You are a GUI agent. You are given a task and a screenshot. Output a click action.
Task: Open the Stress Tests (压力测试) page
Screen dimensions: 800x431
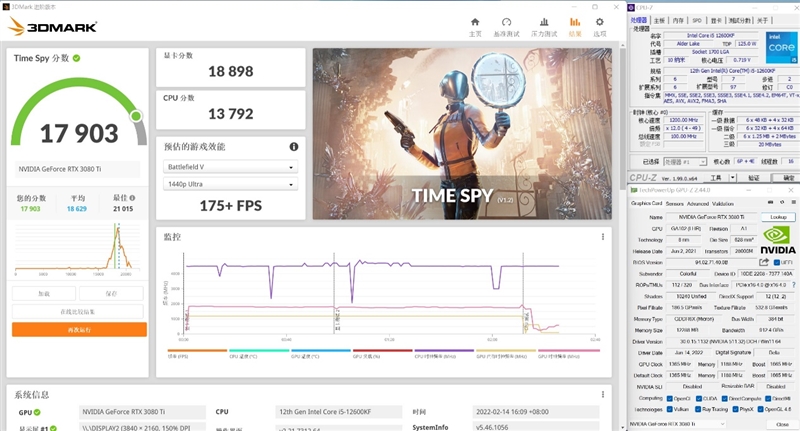544,27
